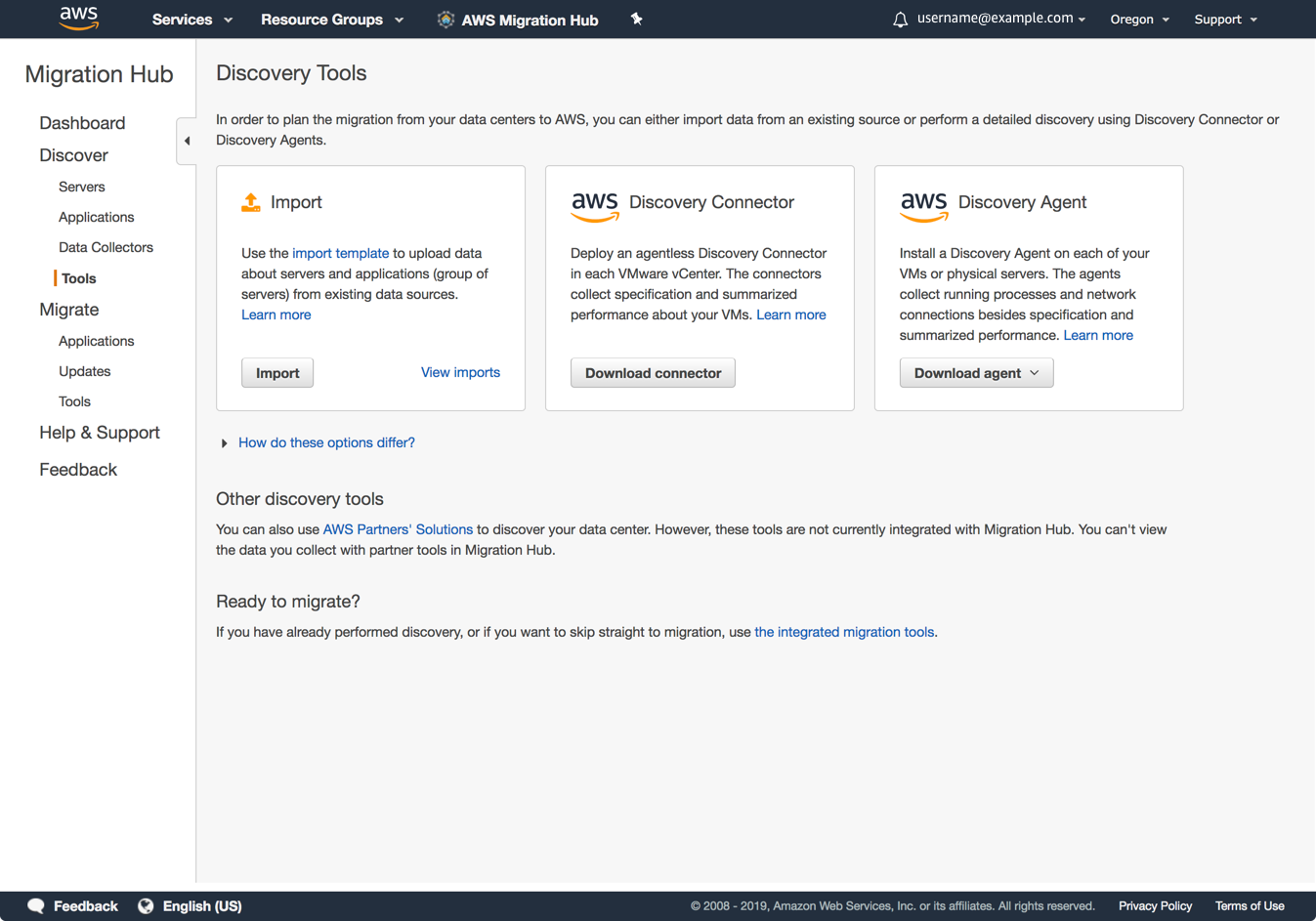This screenshot has width=1316, height=921.
Task: Open Applications under Migrate
Action: point(96,341)
